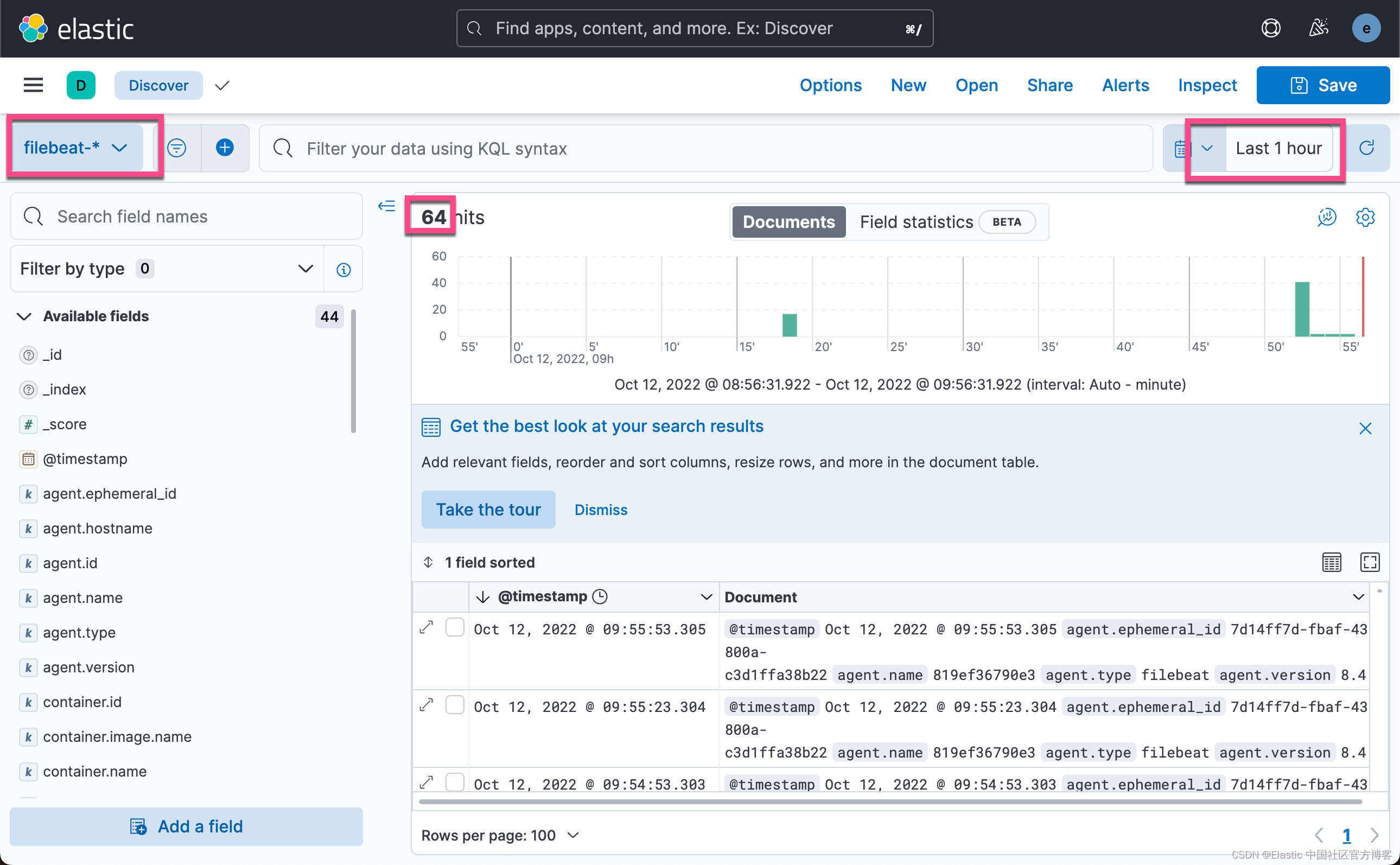This screenshot has height=865, width=1400.
Task: Collapse the field sidebar arrow icon
Action: point(386,206)
